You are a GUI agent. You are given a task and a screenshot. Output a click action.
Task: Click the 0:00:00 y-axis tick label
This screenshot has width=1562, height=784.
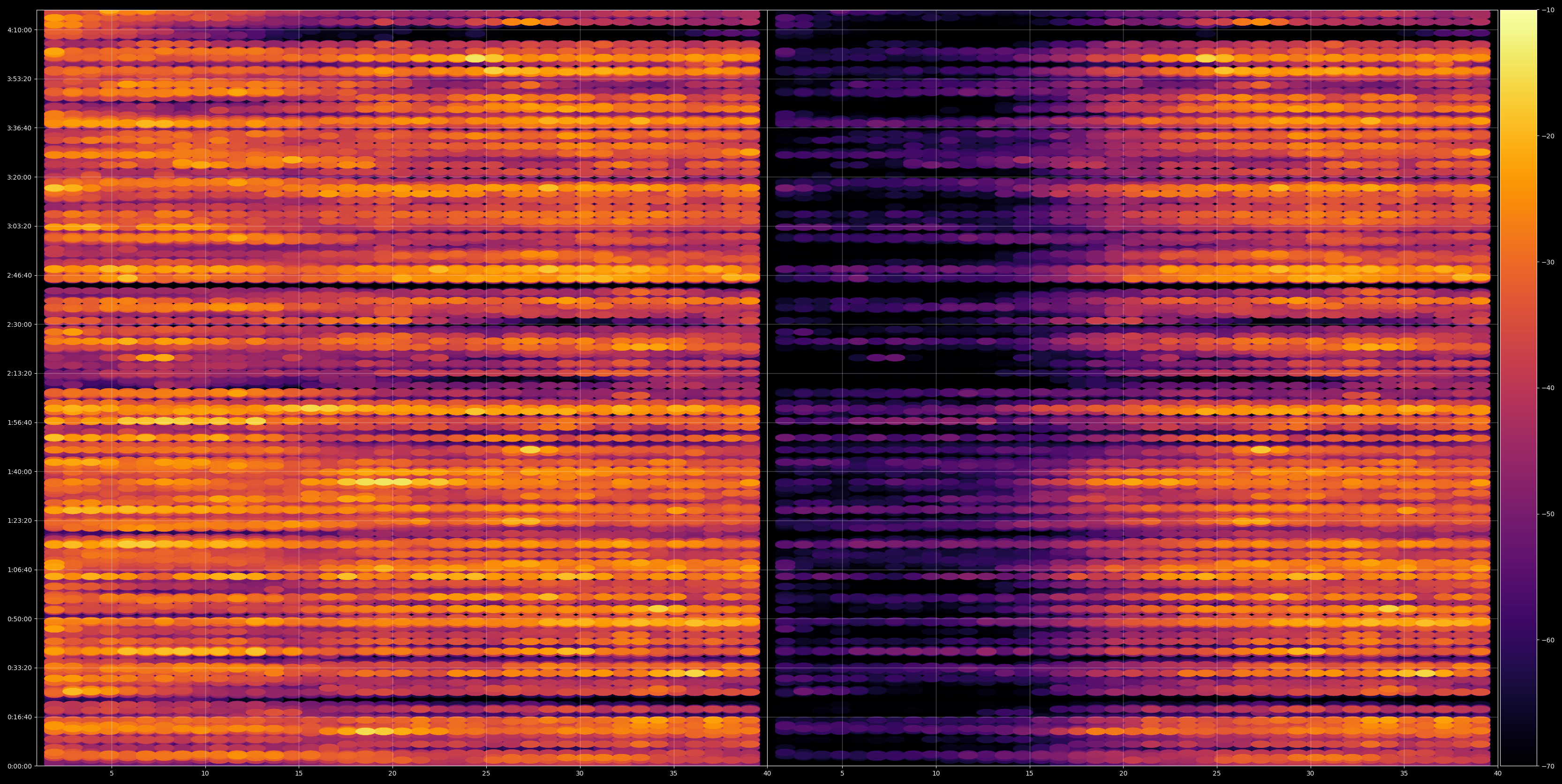19,766
